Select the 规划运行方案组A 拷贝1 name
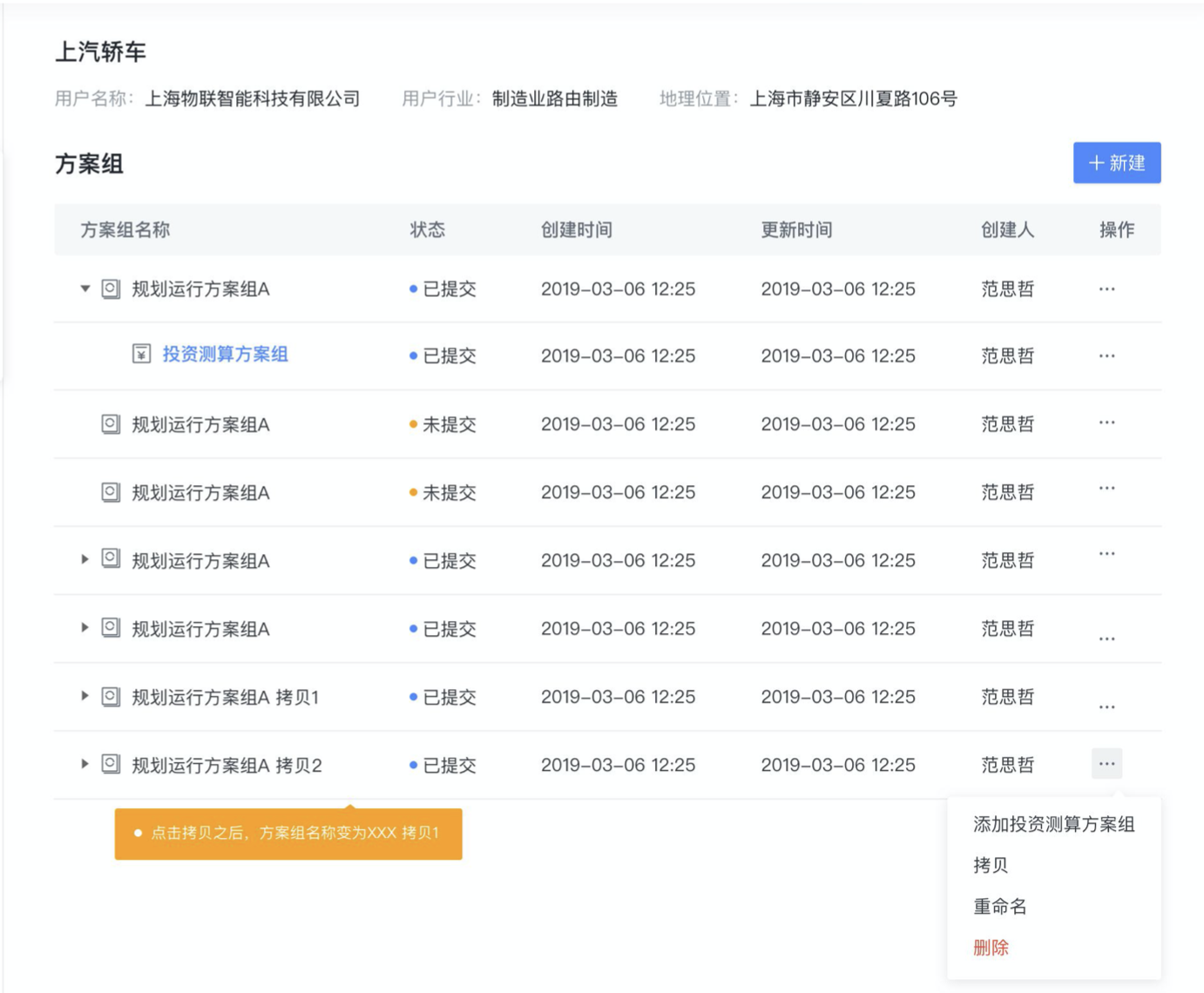Screen dimensions: 1204x993 225,697
